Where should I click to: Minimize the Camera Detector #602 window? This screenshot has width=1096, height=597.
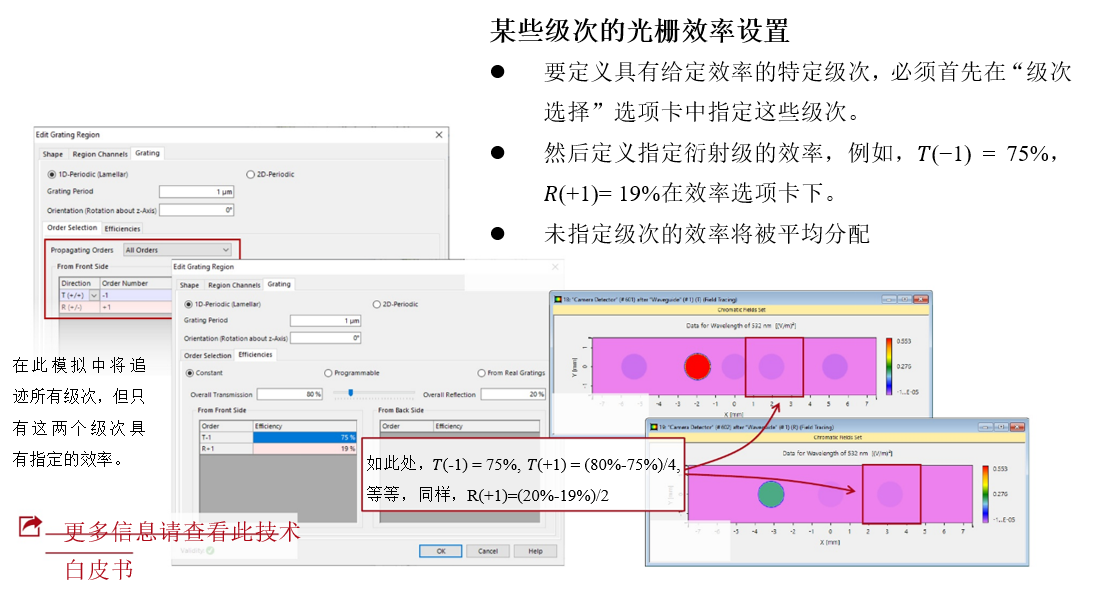[986, 426]
